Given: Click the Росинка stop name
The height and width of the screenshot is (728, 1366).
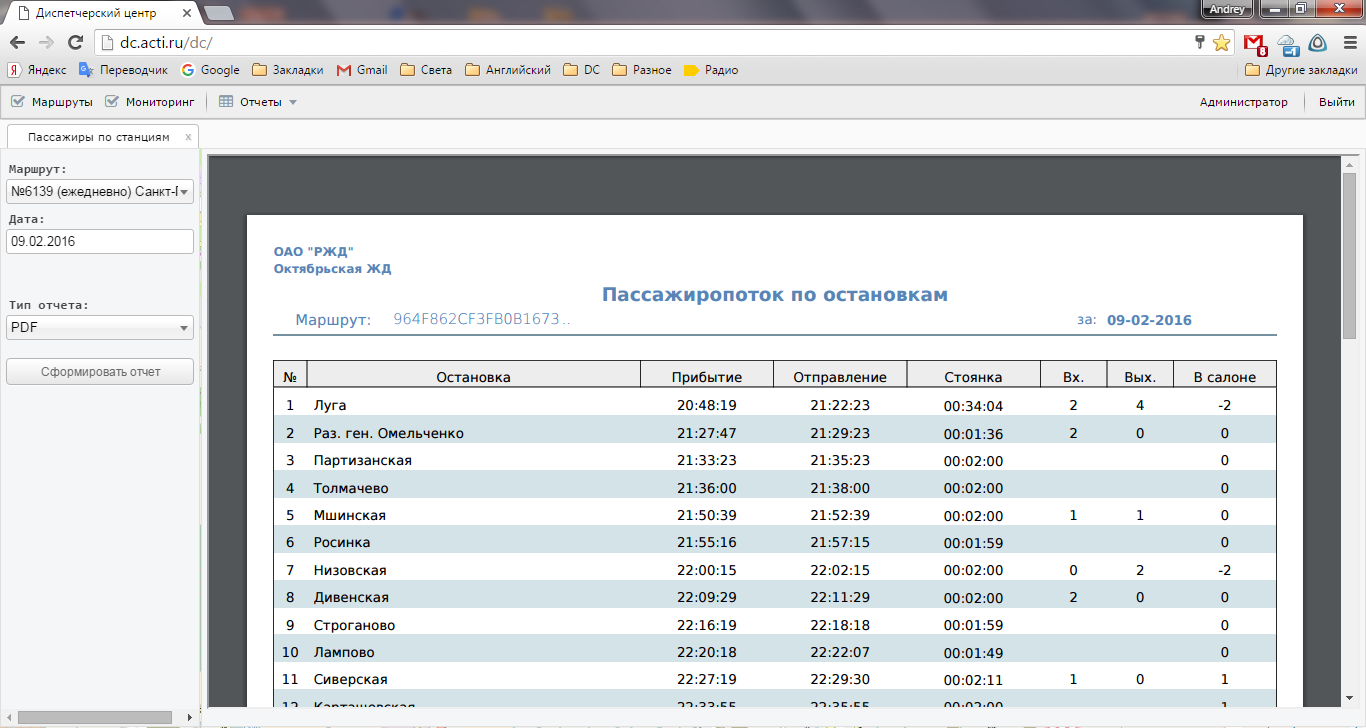Looking at the screenshot, I should coord(342,542).
